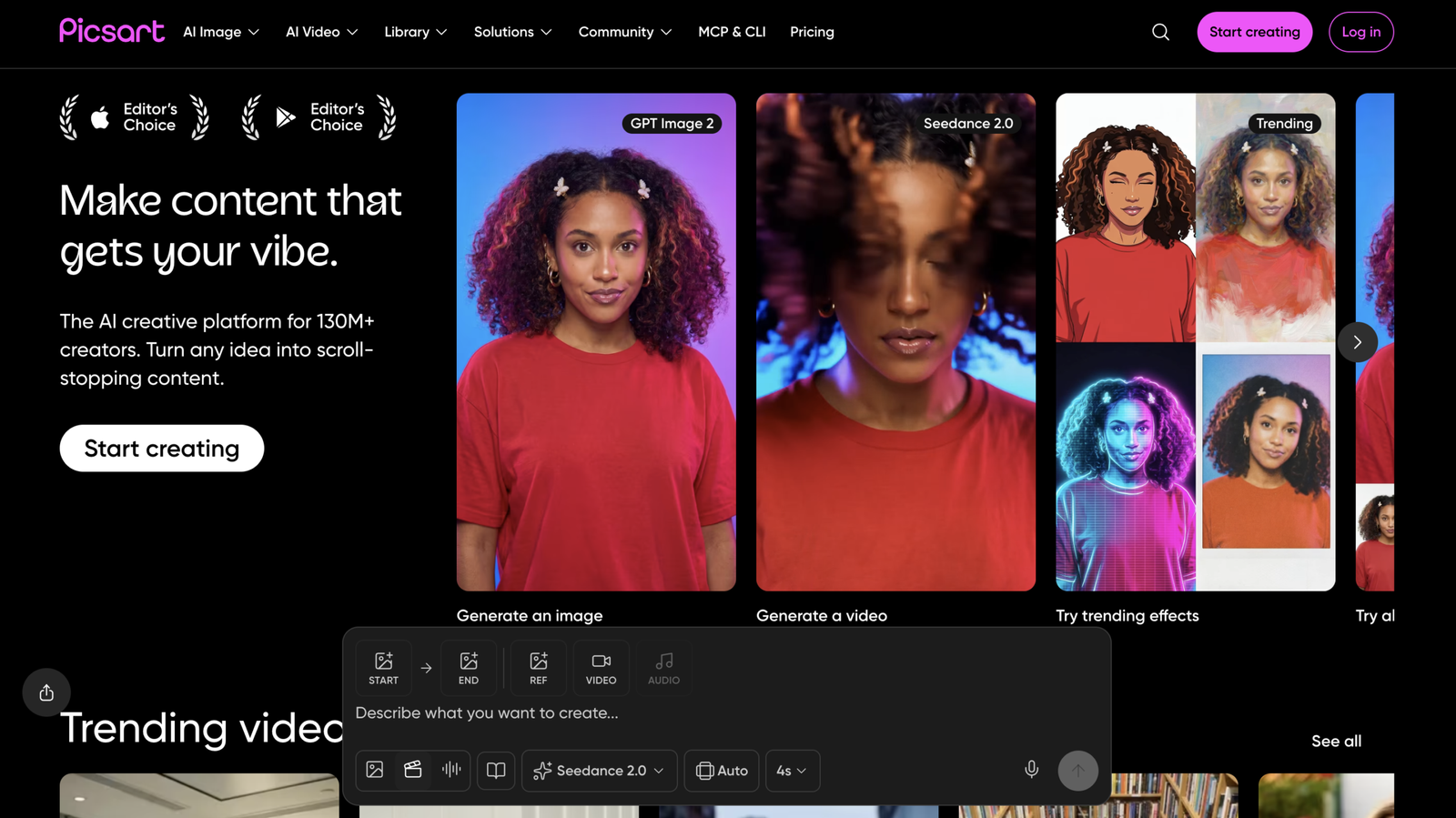Click See all trending videos link

click(1337, 741)
